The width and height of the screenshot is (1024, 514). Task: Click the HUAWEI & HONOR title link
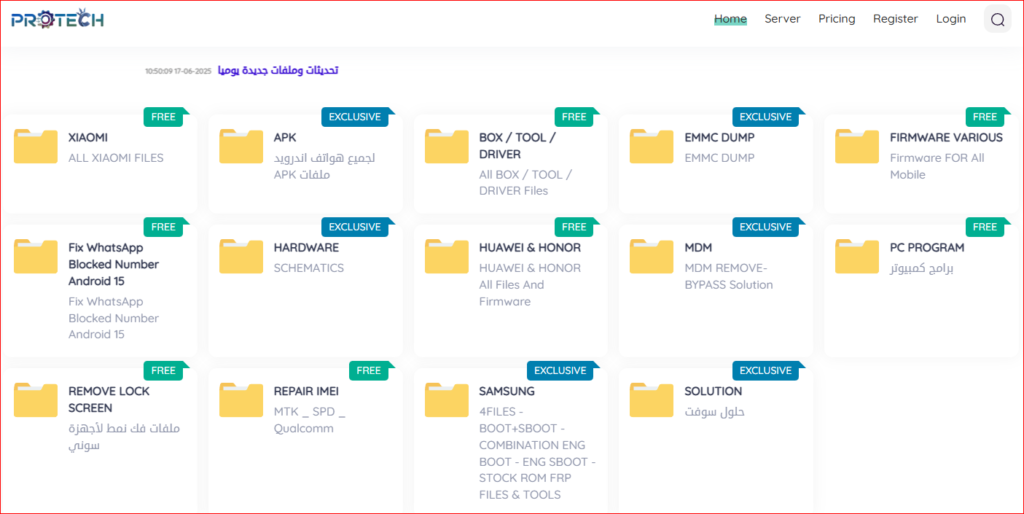pos(530,248)
